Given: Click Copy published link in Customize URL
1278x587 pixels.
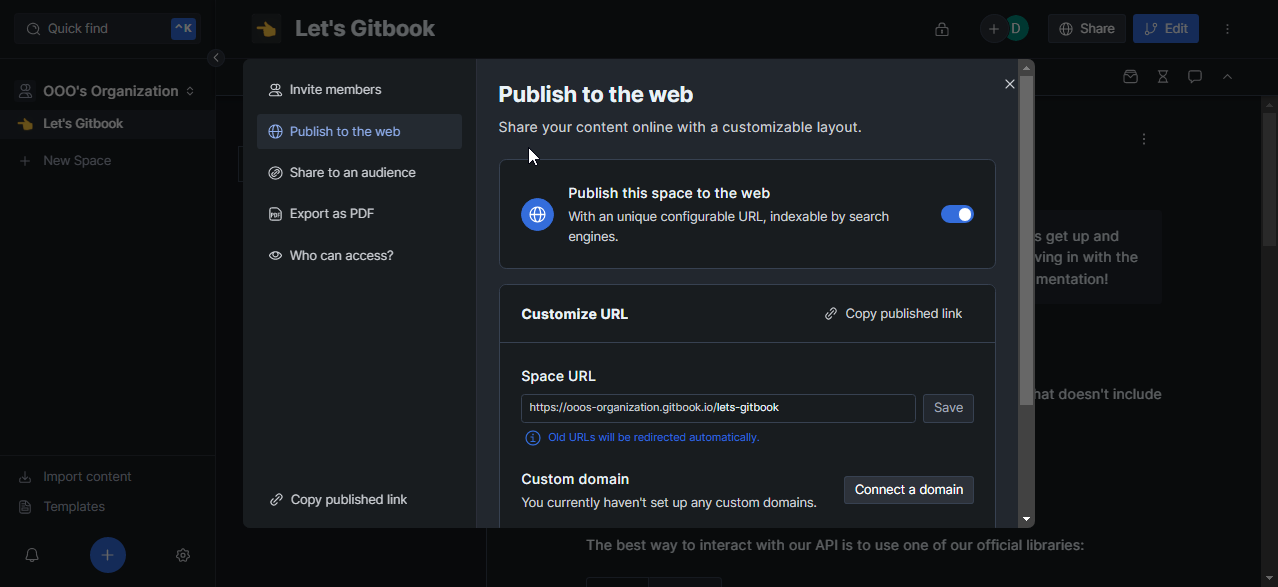Looking at the screenshot, I should [x=893, y=314].
